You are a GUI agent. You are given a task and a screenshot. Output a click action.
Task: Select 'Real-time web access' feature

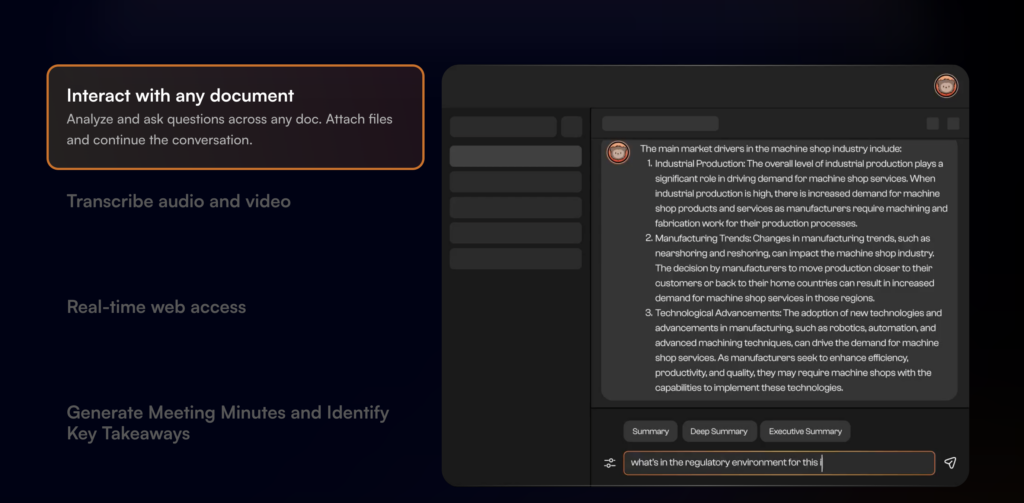[x=156, y=306]
